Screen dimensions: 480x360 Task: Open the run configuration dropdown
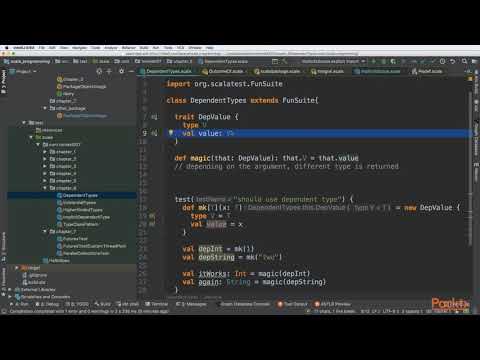tap(333, 61)
